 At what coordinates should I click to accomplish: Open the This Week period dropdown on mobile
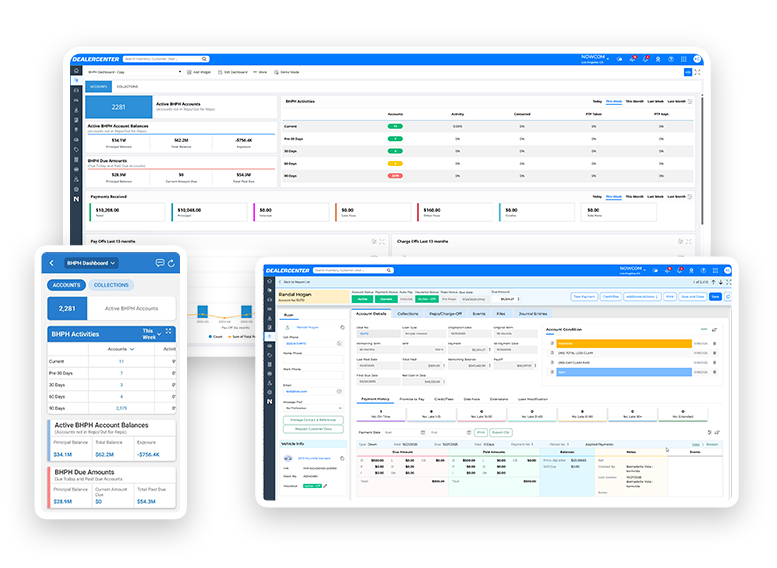tap(150, 333)
